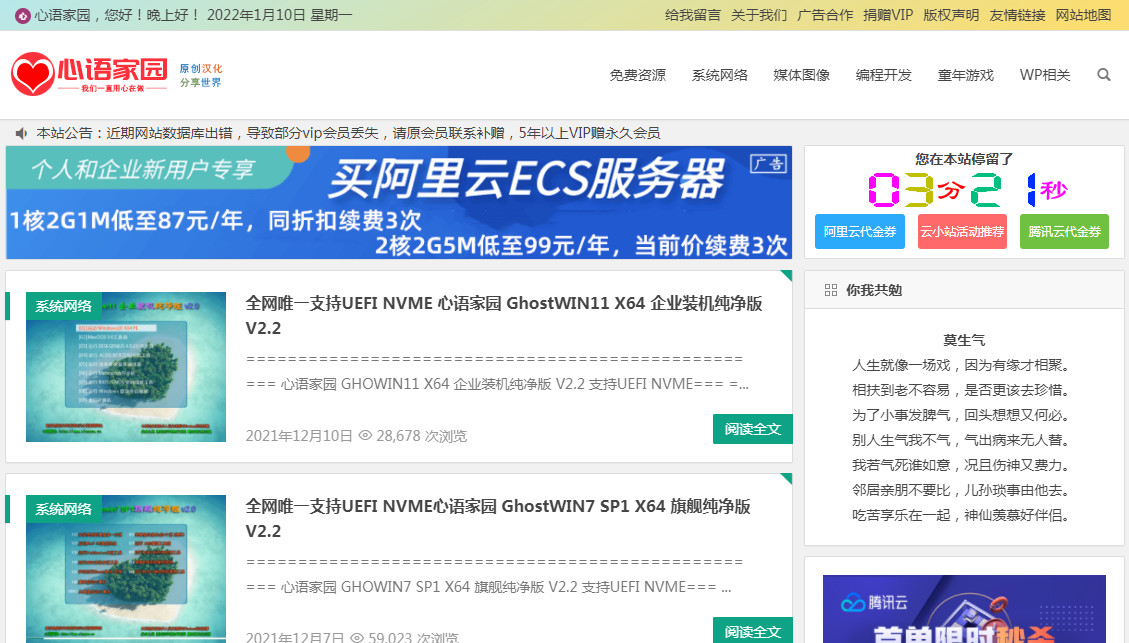Click the Tencent Cloud 限时秒杀 sidebar ad

pos(964,608)
